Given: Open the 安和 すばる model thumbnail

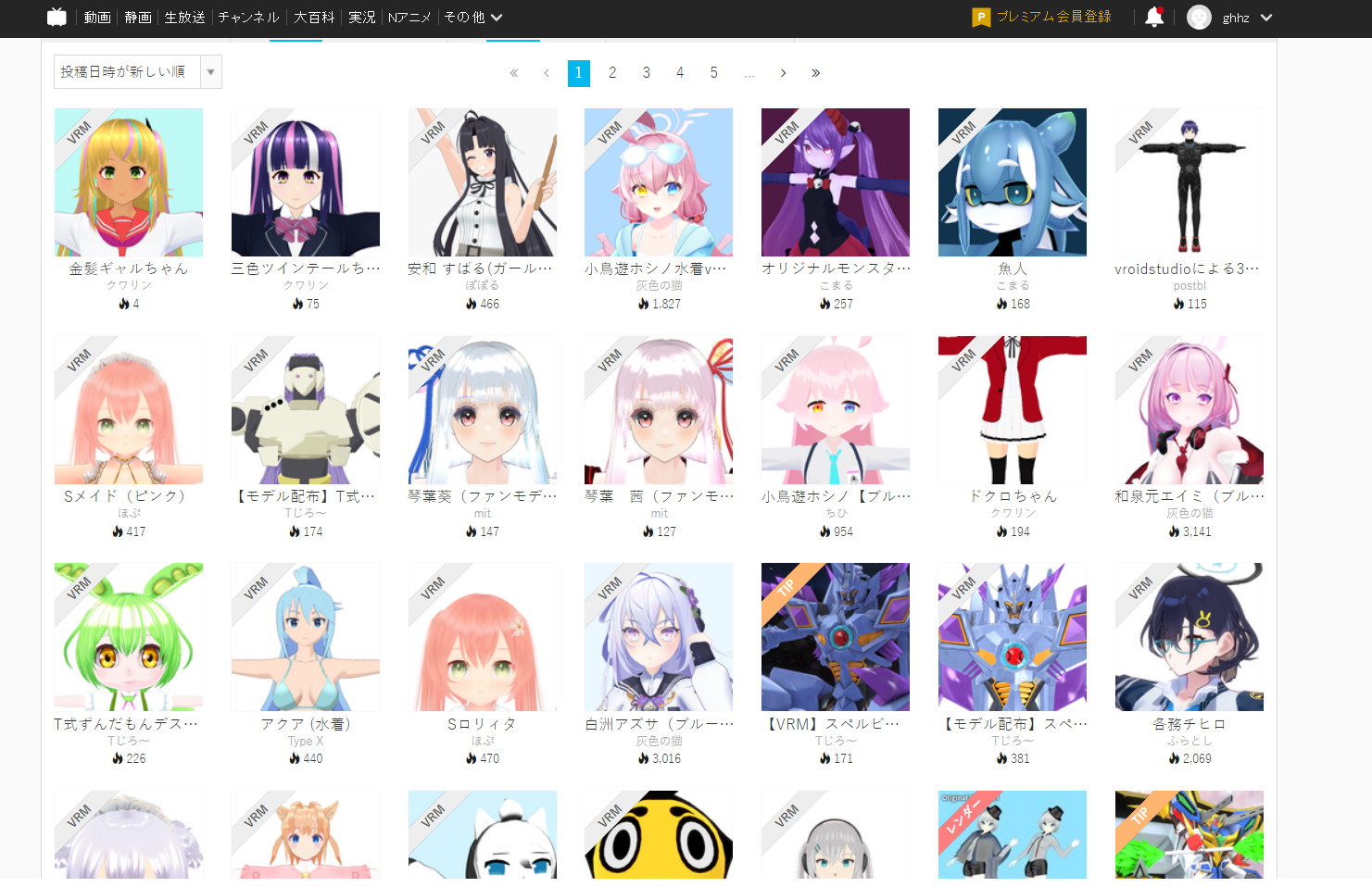Looking at the screenshot, I should click(x=483, y=182).
